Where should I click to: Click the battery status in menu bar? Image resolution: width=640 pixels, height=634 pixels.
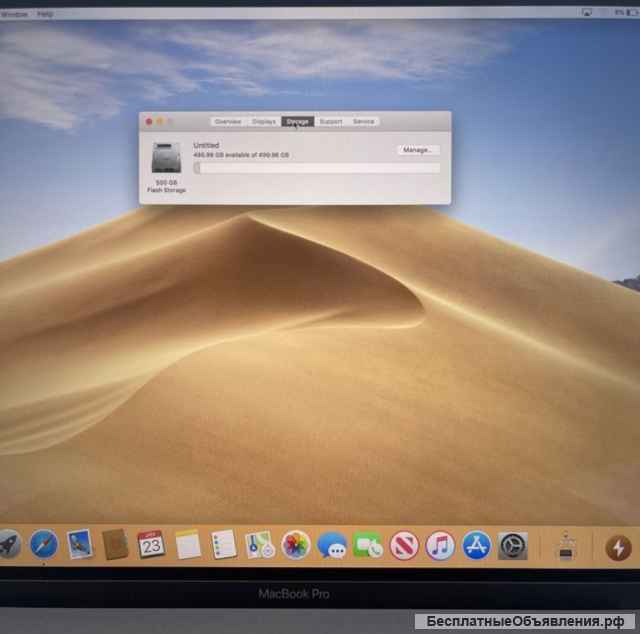tap(627, 13)
